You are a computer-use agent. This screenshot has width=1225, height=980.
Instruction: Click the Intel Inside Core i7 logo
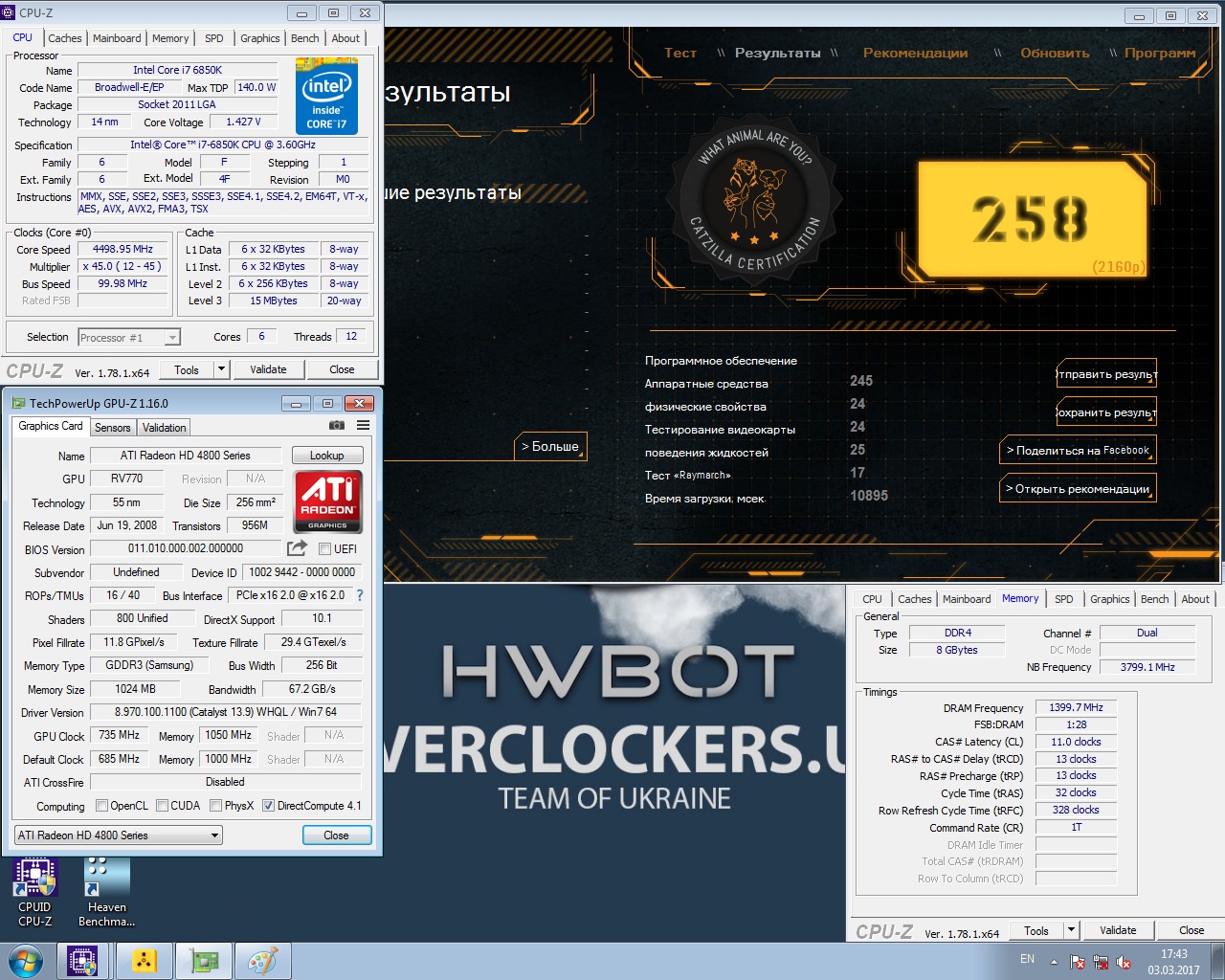pyautogui.click(x=326, y=98)
